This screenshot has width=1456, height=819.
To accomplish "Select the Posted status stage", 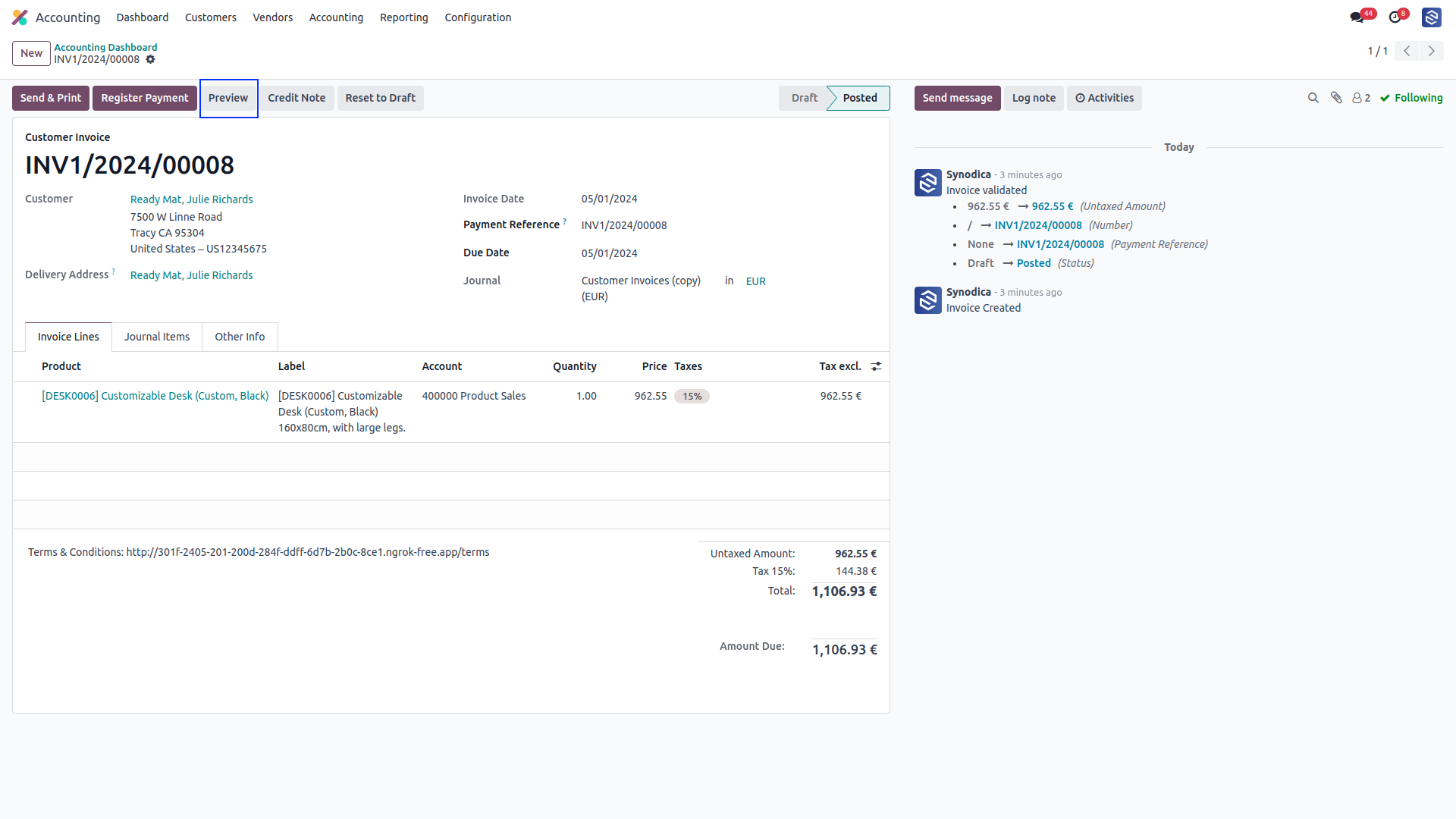I will (860, 98).
